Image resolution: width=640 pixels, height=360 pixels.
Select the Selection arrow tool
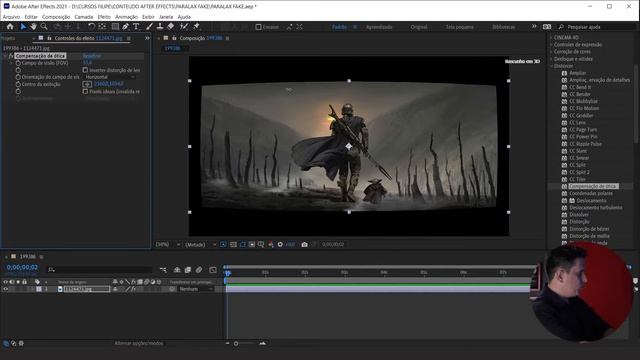tap(23, 27)
